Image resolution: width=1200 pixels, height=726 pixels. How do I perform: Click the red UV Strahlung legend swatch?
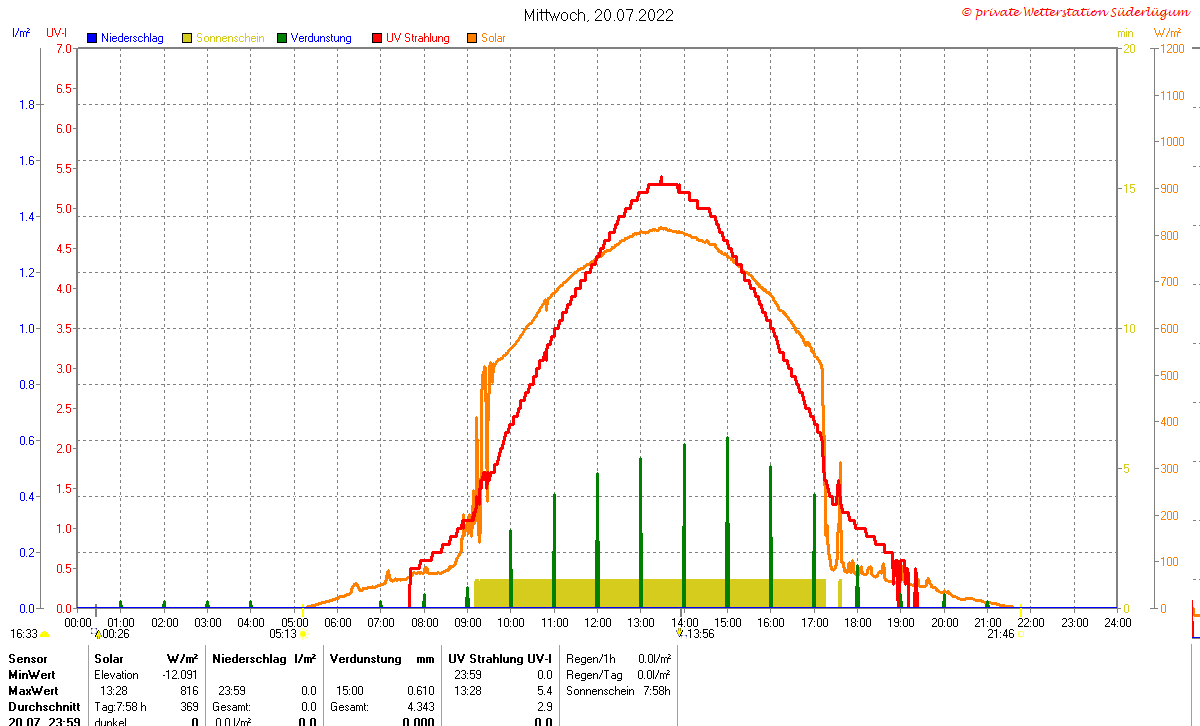[x=377, y=38]
